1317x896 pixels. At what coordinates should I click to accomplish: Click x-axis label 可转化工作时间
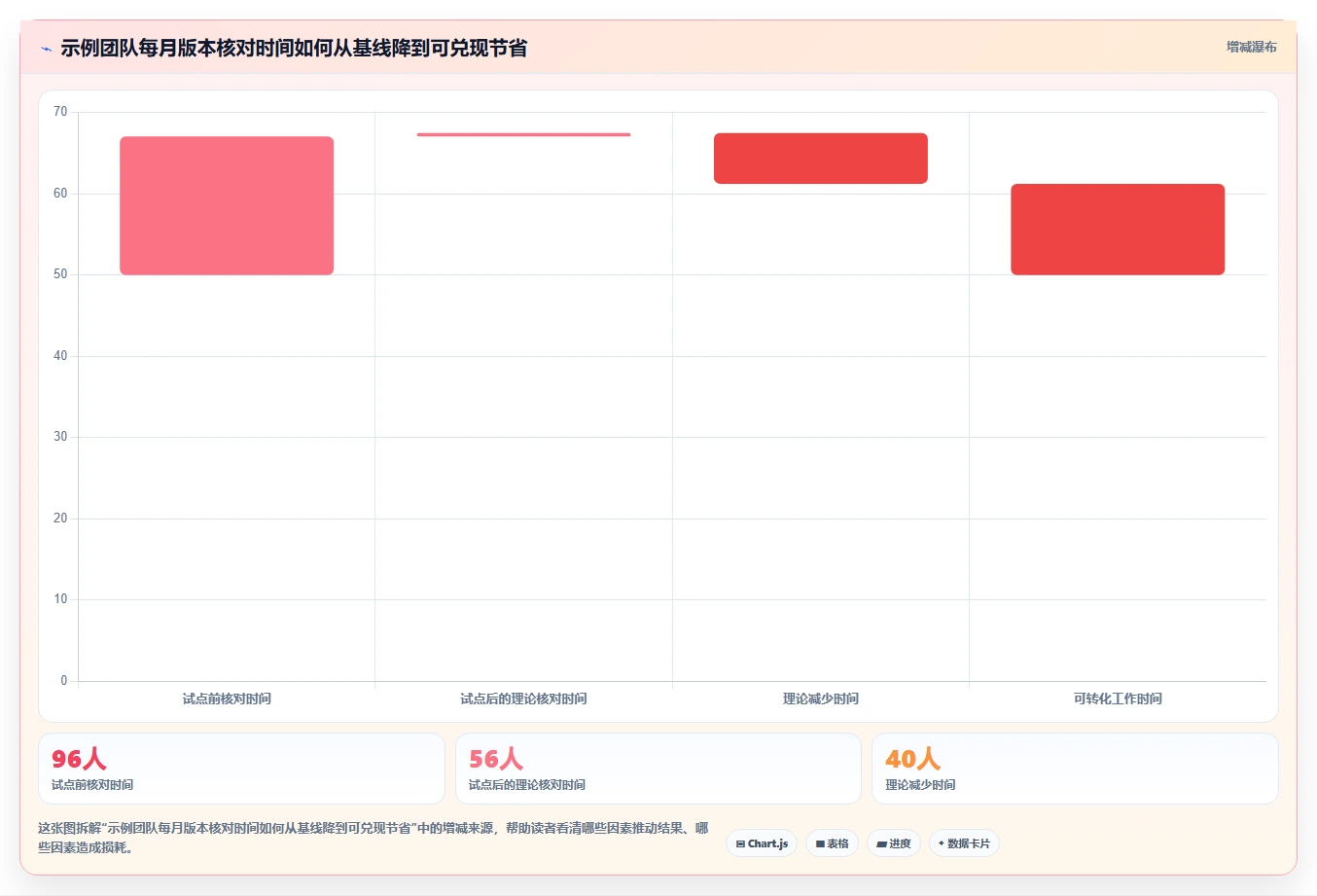tap(1118, 699)
